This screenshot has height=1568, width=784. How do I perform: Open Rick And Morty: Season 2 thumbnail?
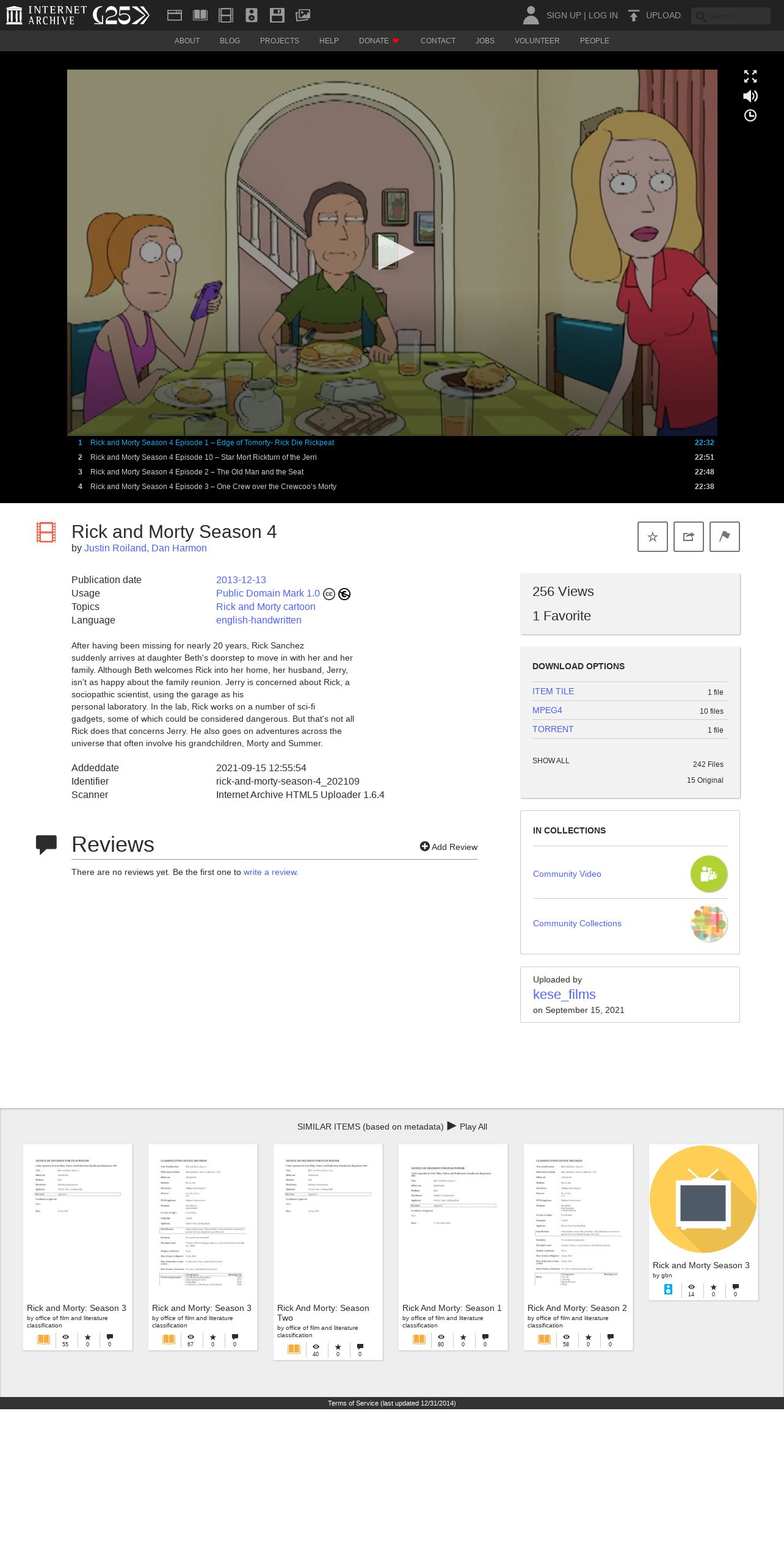pos(578,1222)
